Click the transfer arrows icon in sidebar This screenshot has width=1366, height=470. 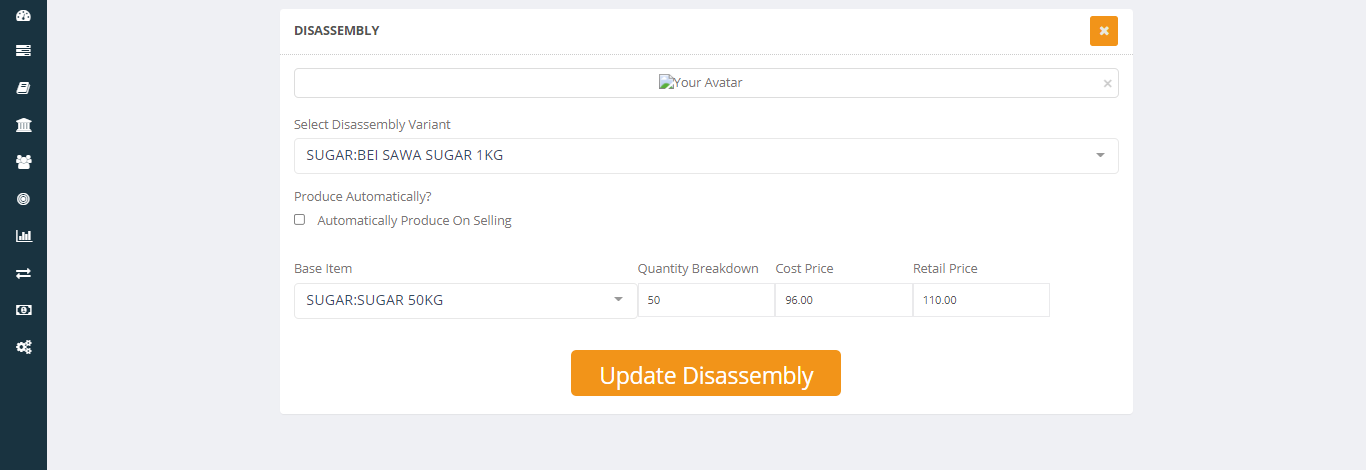point(23,273)
